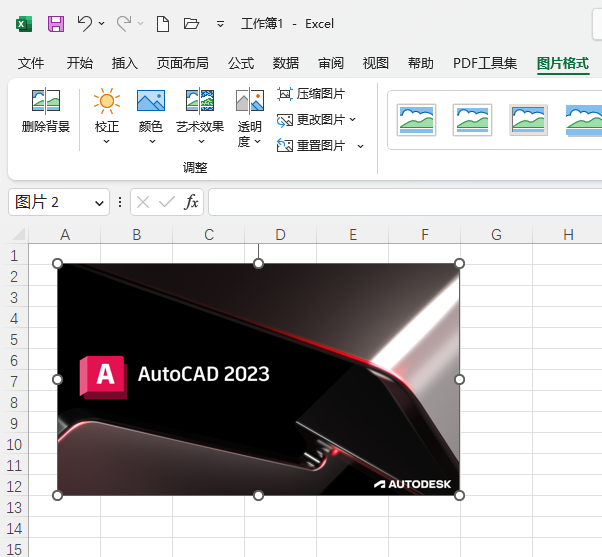
Task: Click the Excel application icon
Action: pos(24,24)
